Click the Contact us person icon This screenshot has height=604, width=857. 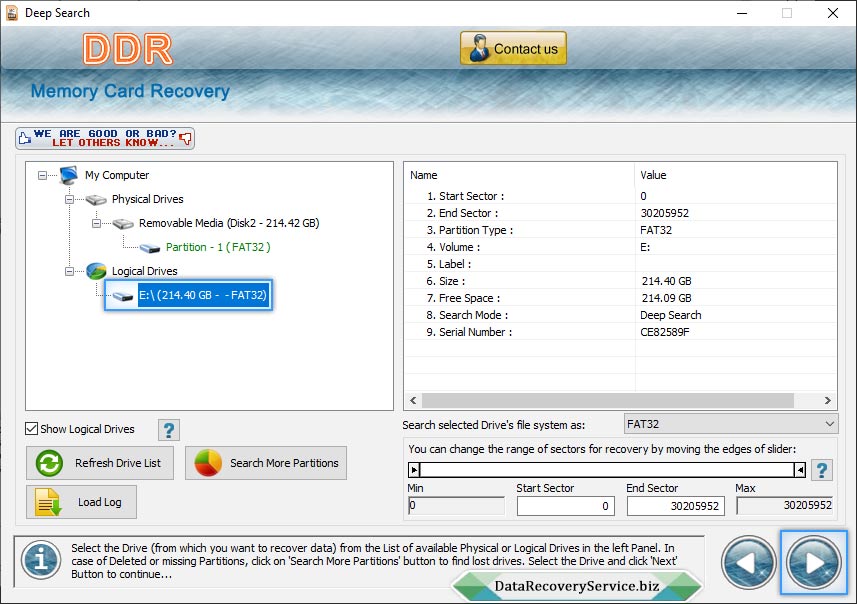pos(479,48)
